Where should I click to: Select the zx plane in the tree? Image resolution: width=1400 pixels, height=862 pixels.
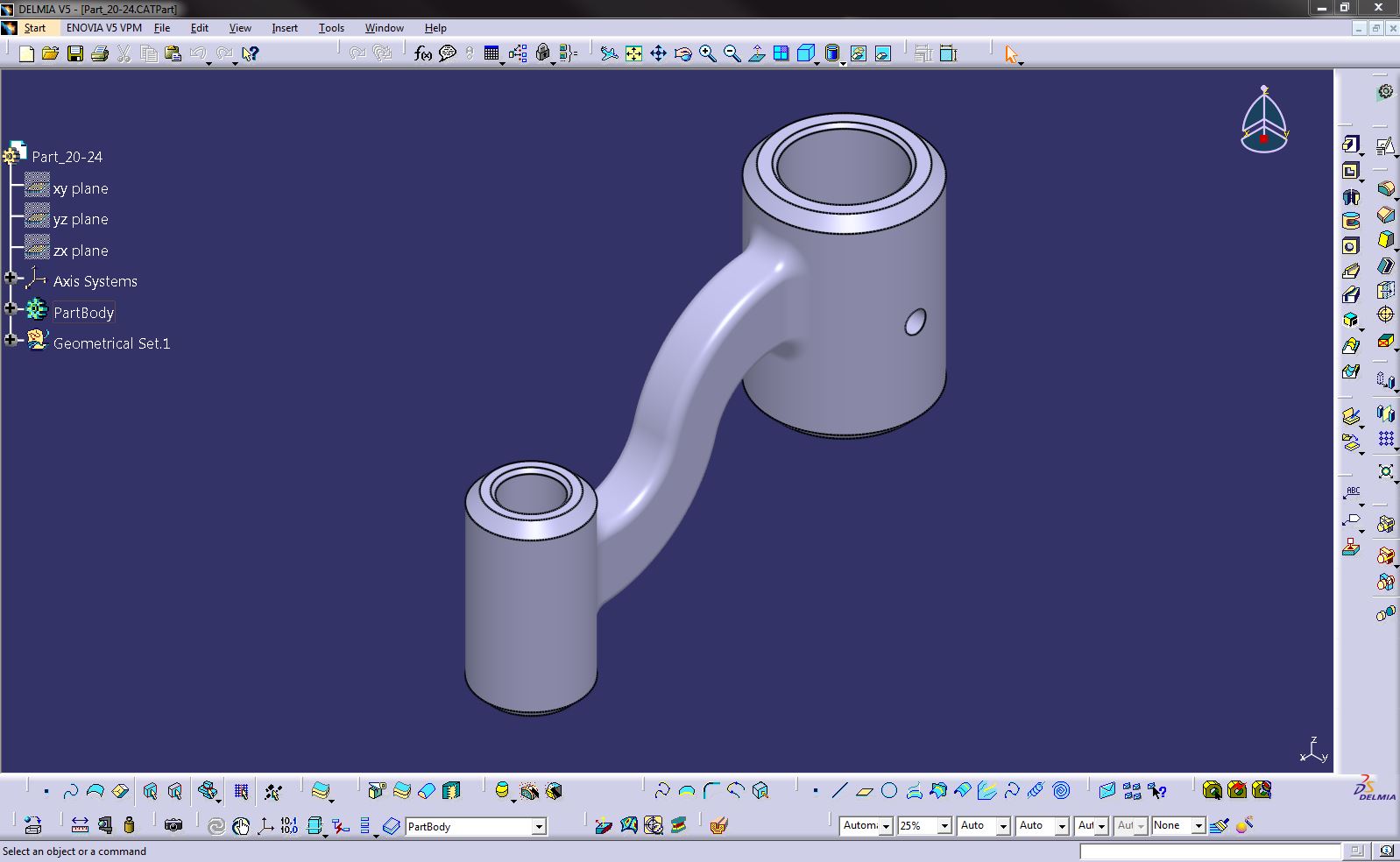(x=81, y=251)
